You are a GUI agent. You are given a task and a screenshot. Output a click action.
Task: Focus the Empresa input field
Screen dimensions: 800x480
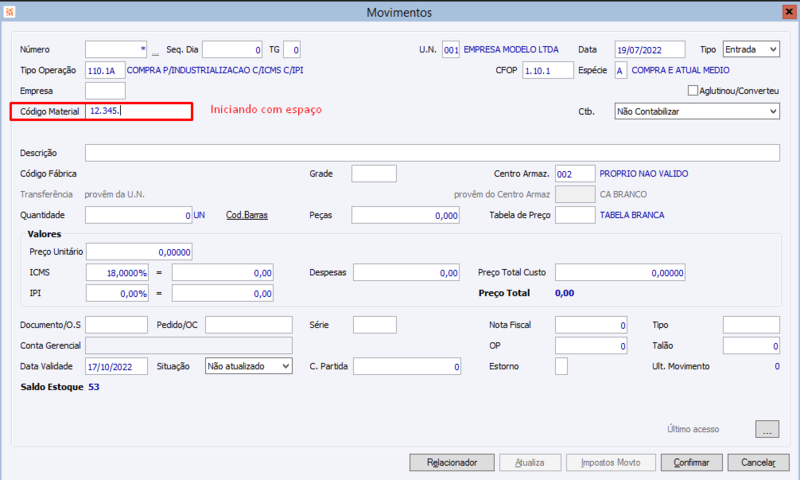pyautogui.click(x=105, y=91)
